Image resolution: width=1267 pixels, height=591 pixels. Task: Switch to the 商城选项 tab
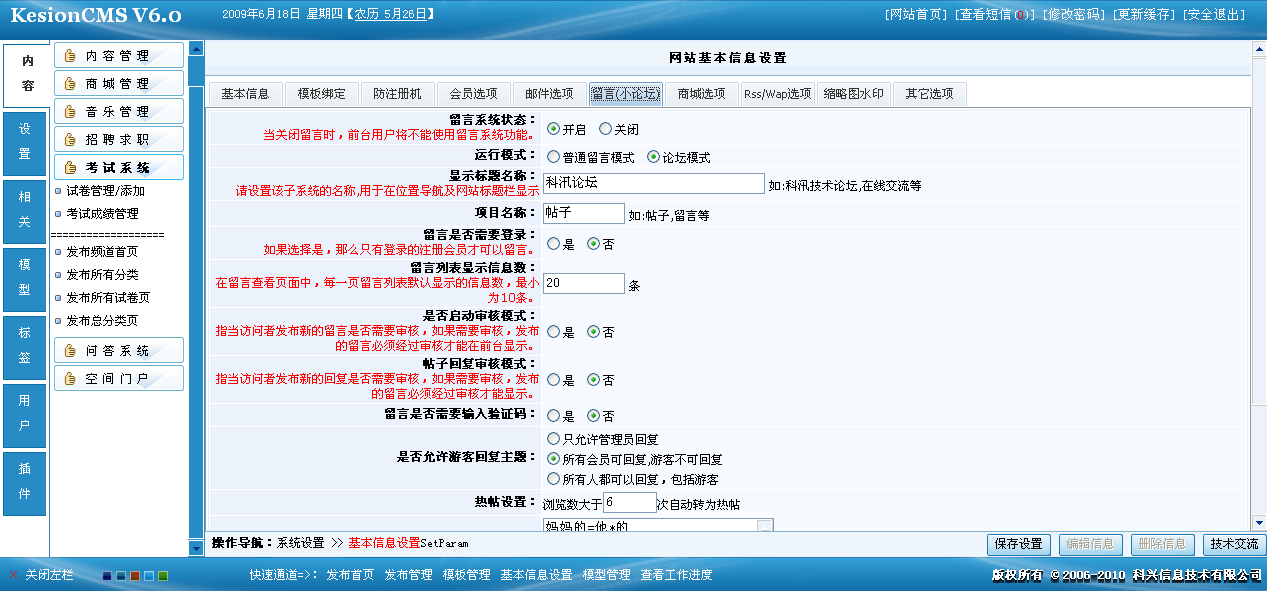pyautogui.click(x=700, y=93)
